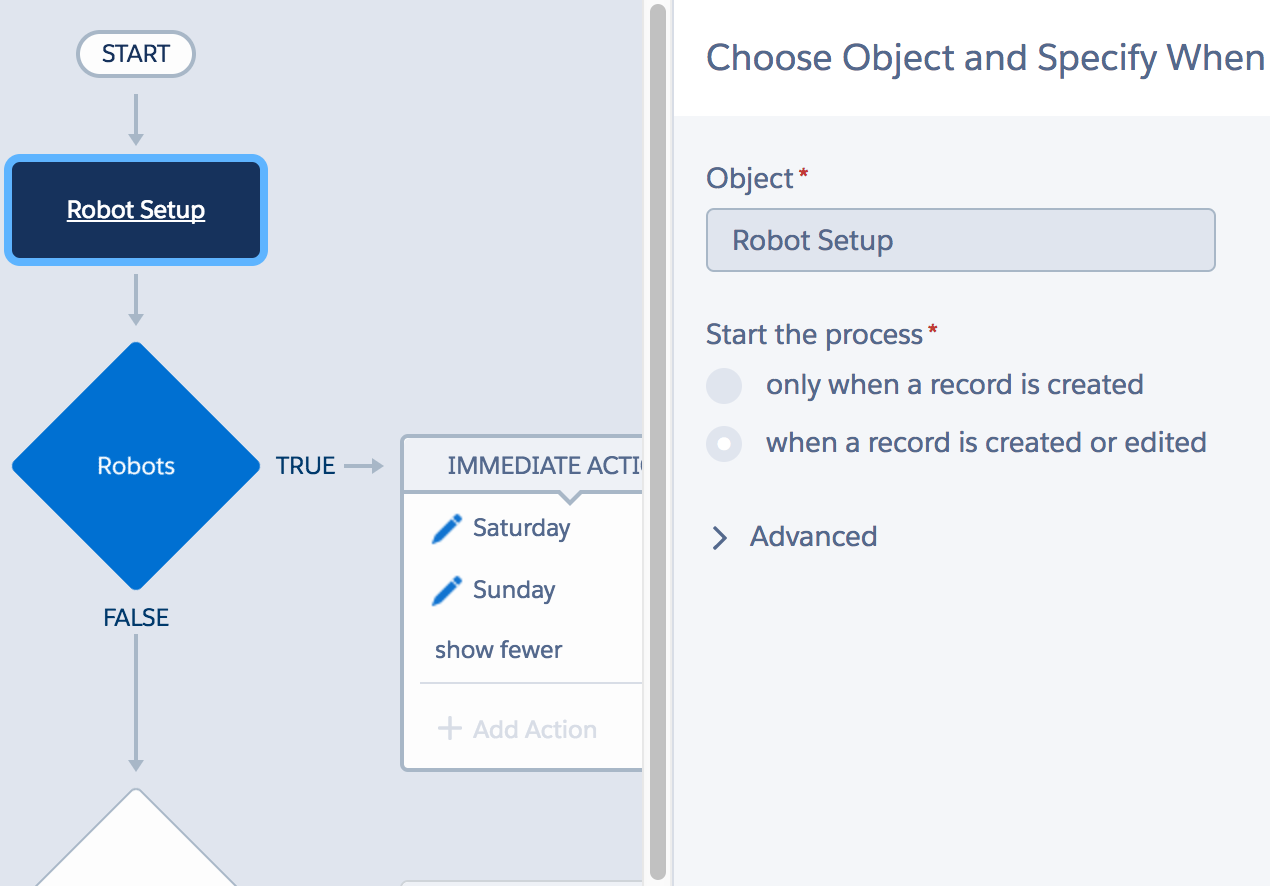
Task: Open the Sunday immediate action
Action: point(513,590)
